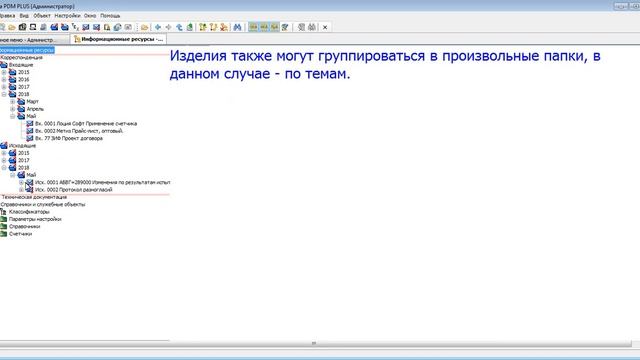Image resolution: width=640 pixels, height=360 pixels.
Task: Select Справочники и служебные объекты heading
Action: point(43,204)
